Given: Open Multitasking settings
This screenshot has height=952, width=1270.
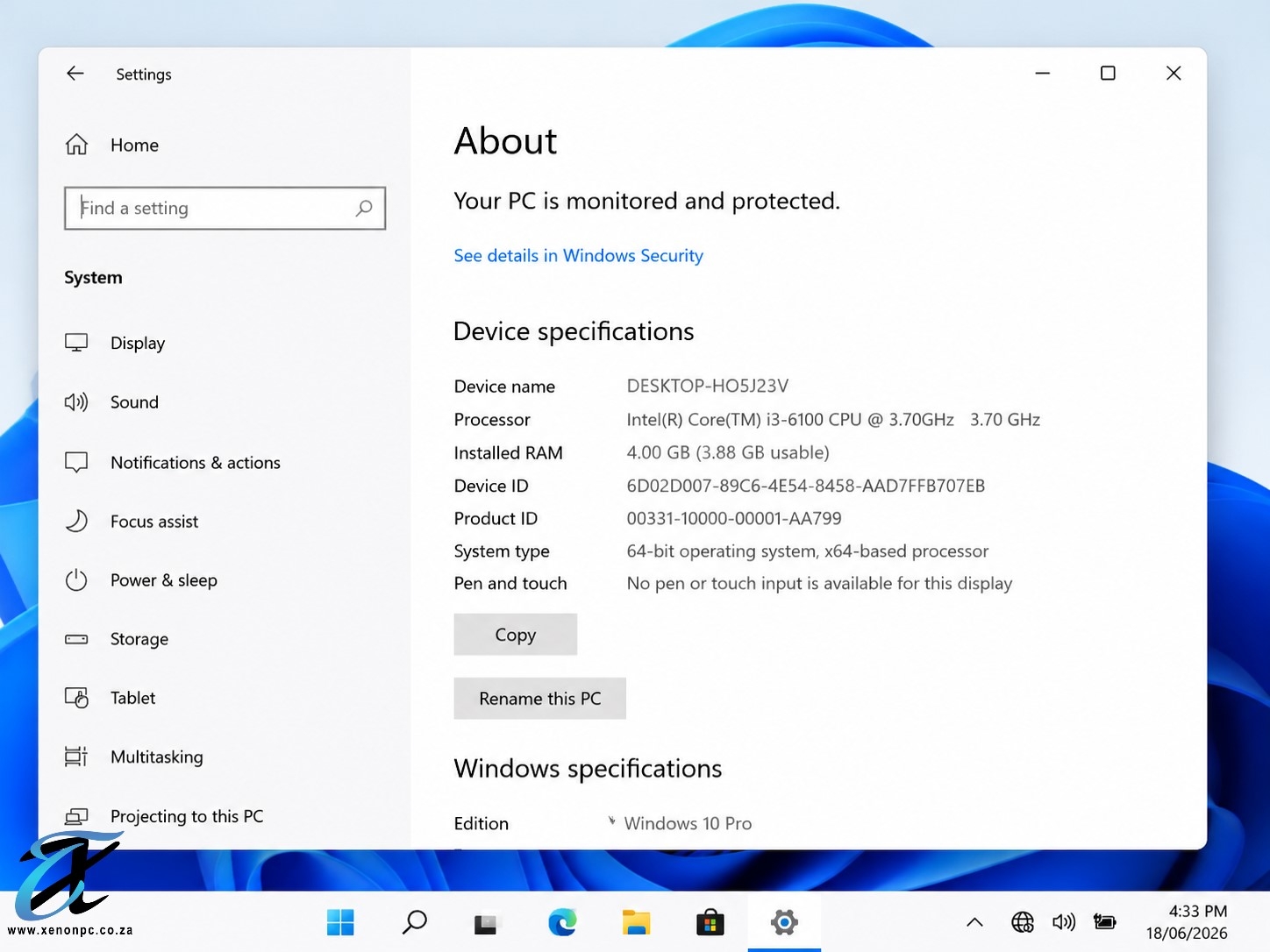Looking at the screenshot, I should pyautogui.click(x=134, y=757).
